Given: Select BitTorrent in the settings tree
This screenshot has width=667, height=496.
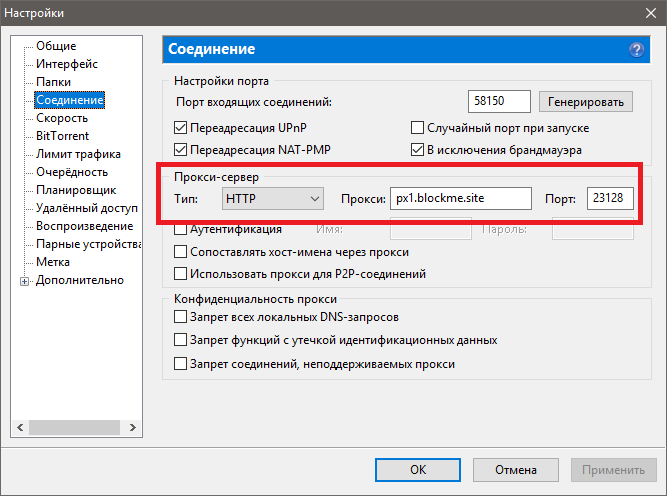Looking at the screenshot, I should (x=63, y=136).
